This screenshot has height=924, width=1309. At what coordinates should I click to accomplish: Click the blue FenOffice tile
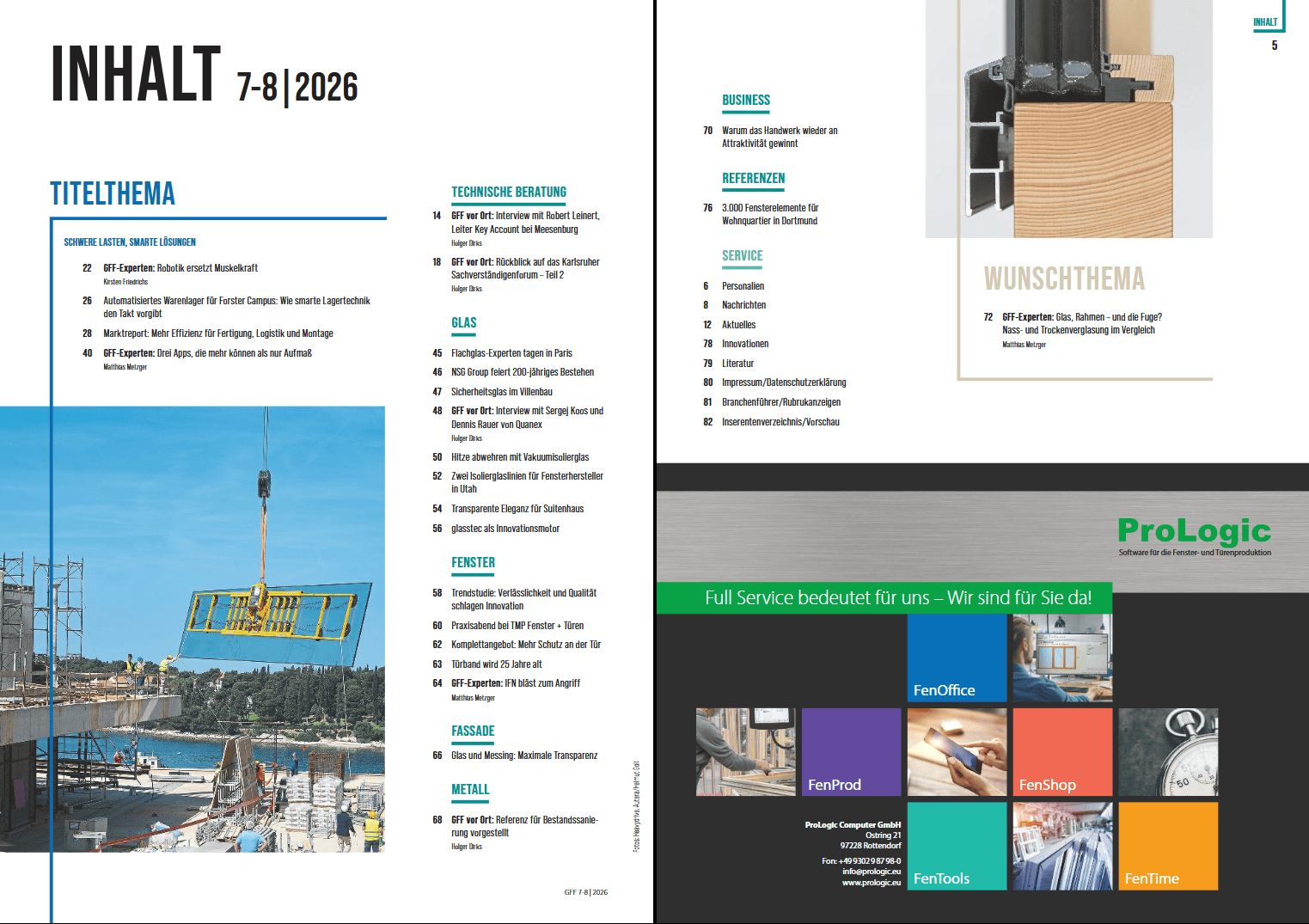(x=957, y=658)
